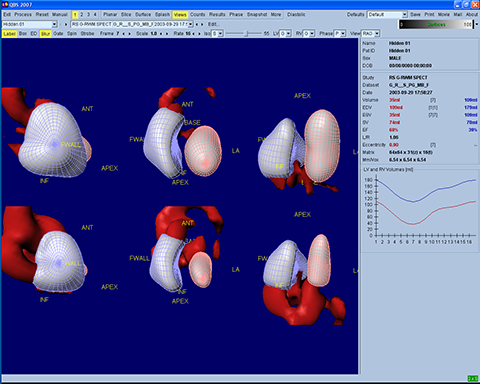Open the View RAO dropdown
480x384 pixels.
371,34
